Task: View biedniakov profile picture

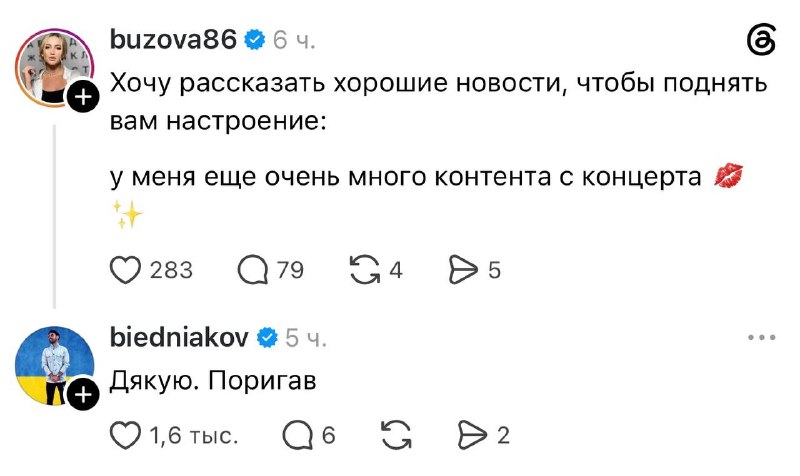Action: click(54, 365)
